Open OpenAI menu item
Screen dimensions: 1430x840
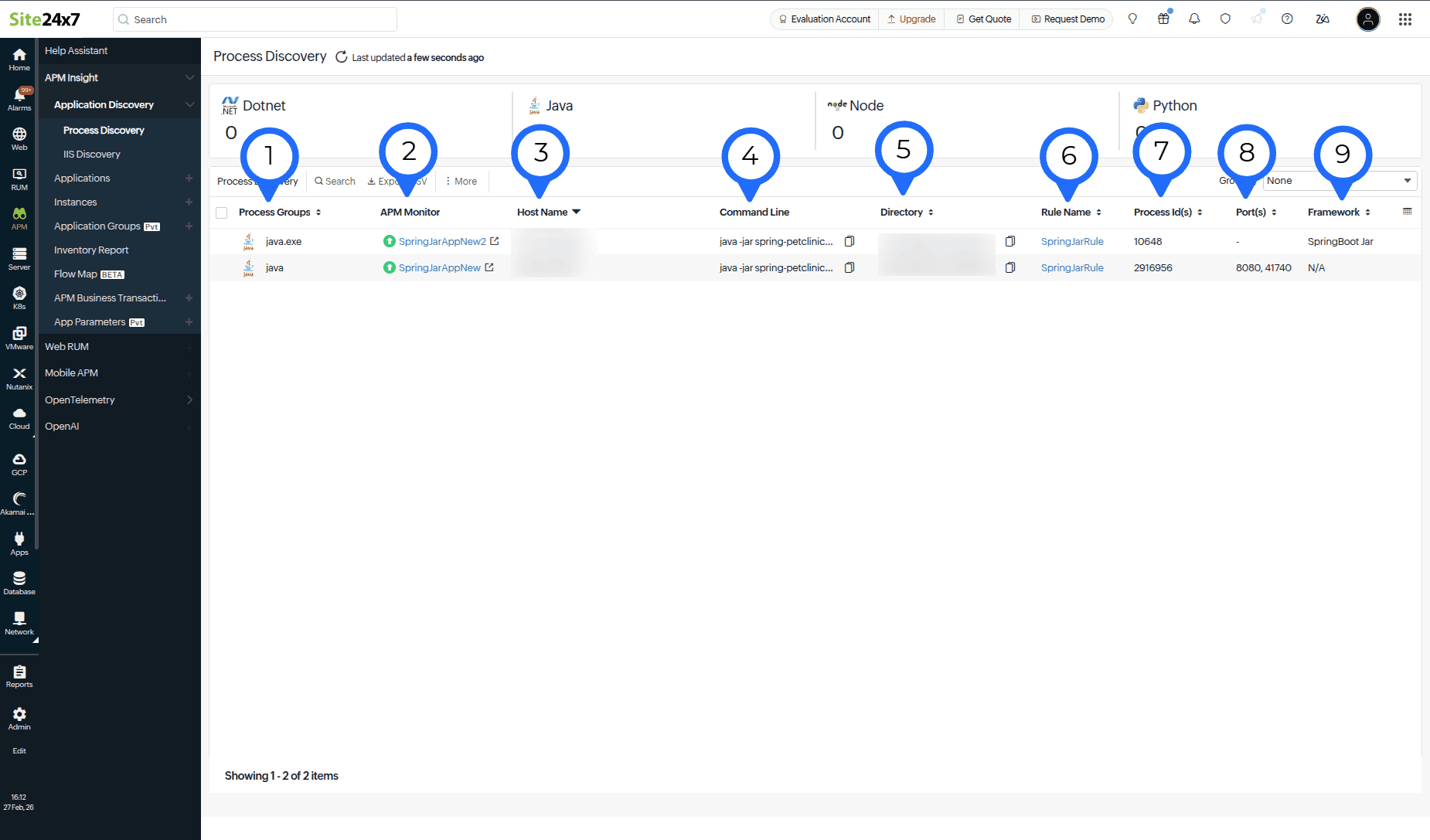point(62,427)
